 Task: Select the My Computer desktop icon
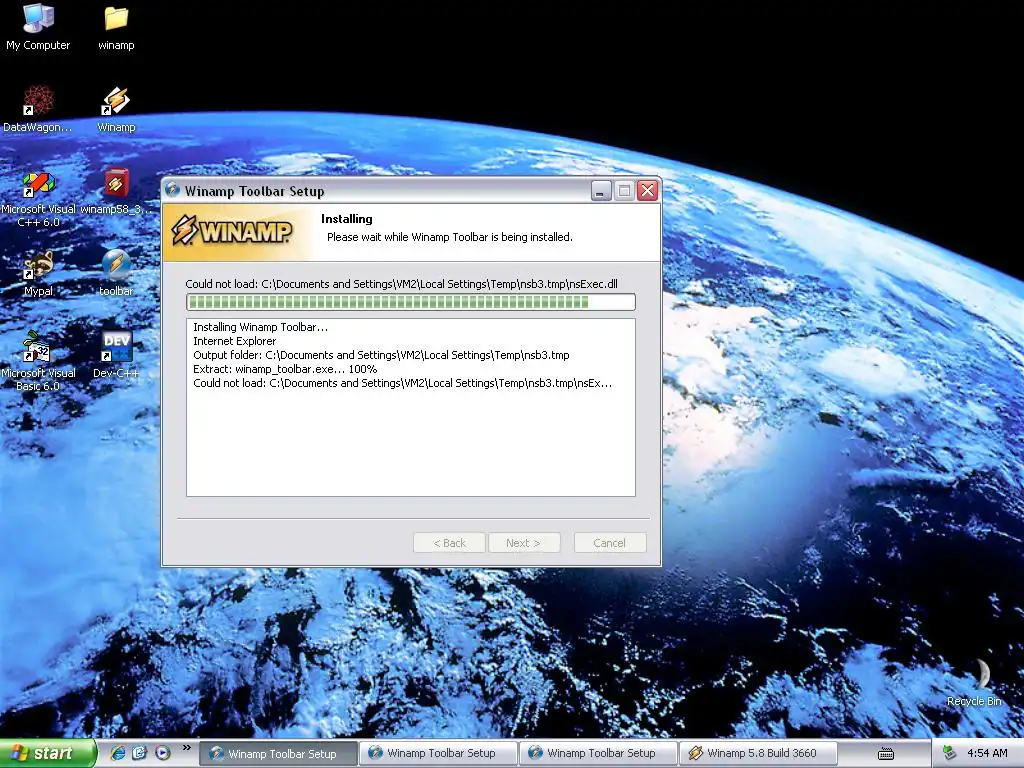(x=38, y=27)
